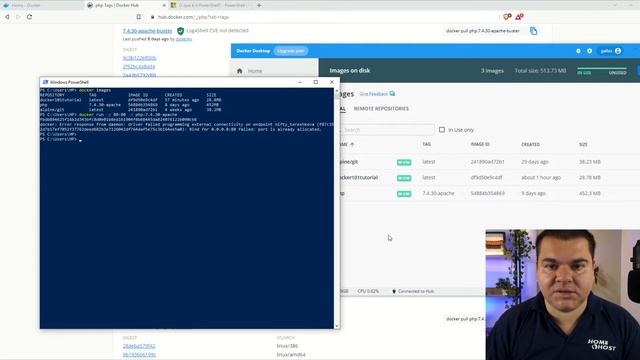640x360 pixels.
Task: Open the browser shield extension icon
Action: point(507,17)
